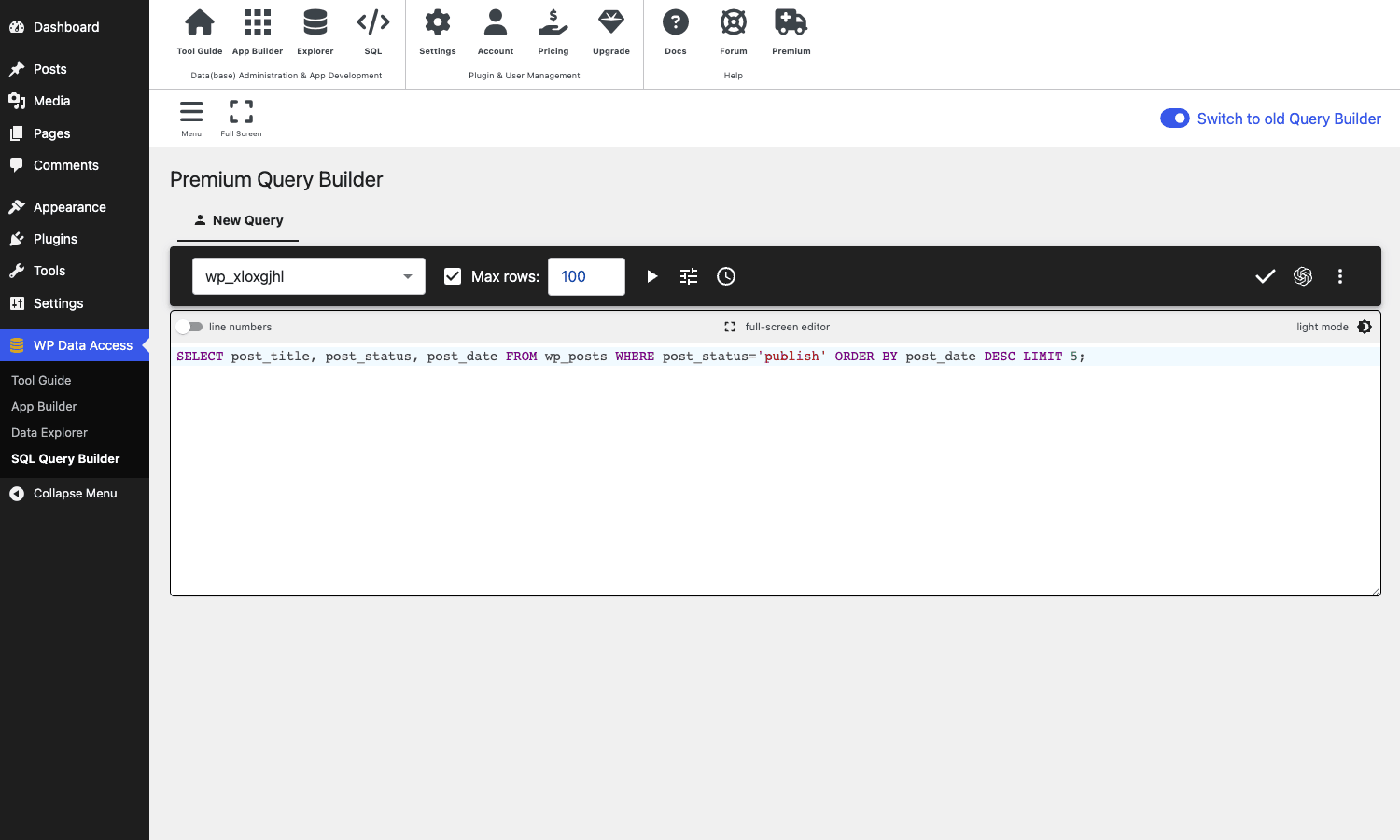This screenshot has width=1400, height=840.
Task: Toggle line numbers switch
Action: click(189, 327)
